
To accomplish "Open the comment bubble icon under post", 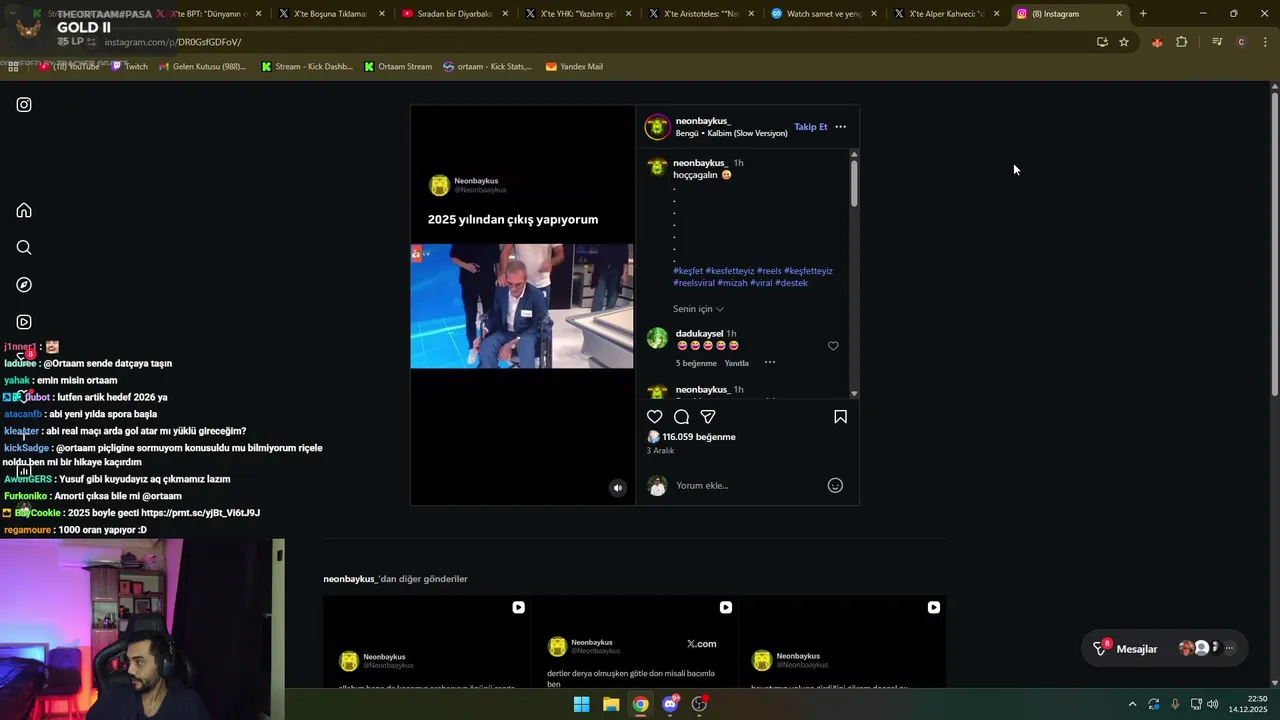I will tap(681, 417).
